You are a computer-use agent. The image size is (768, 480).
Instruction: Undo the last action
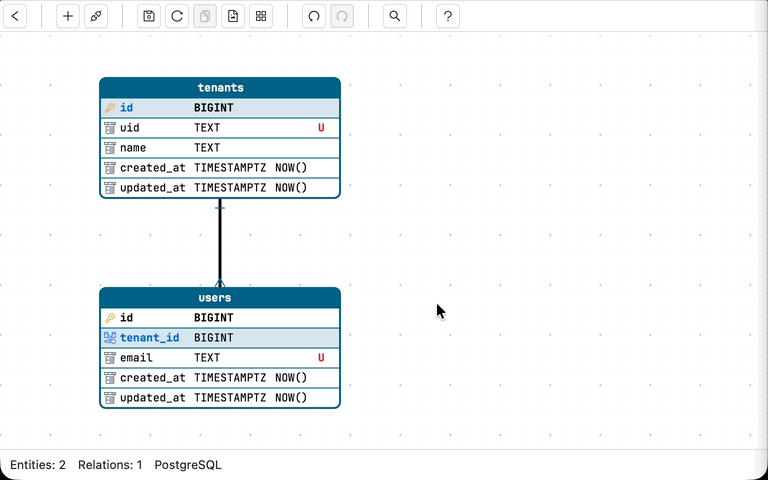(x=314, y=16)
